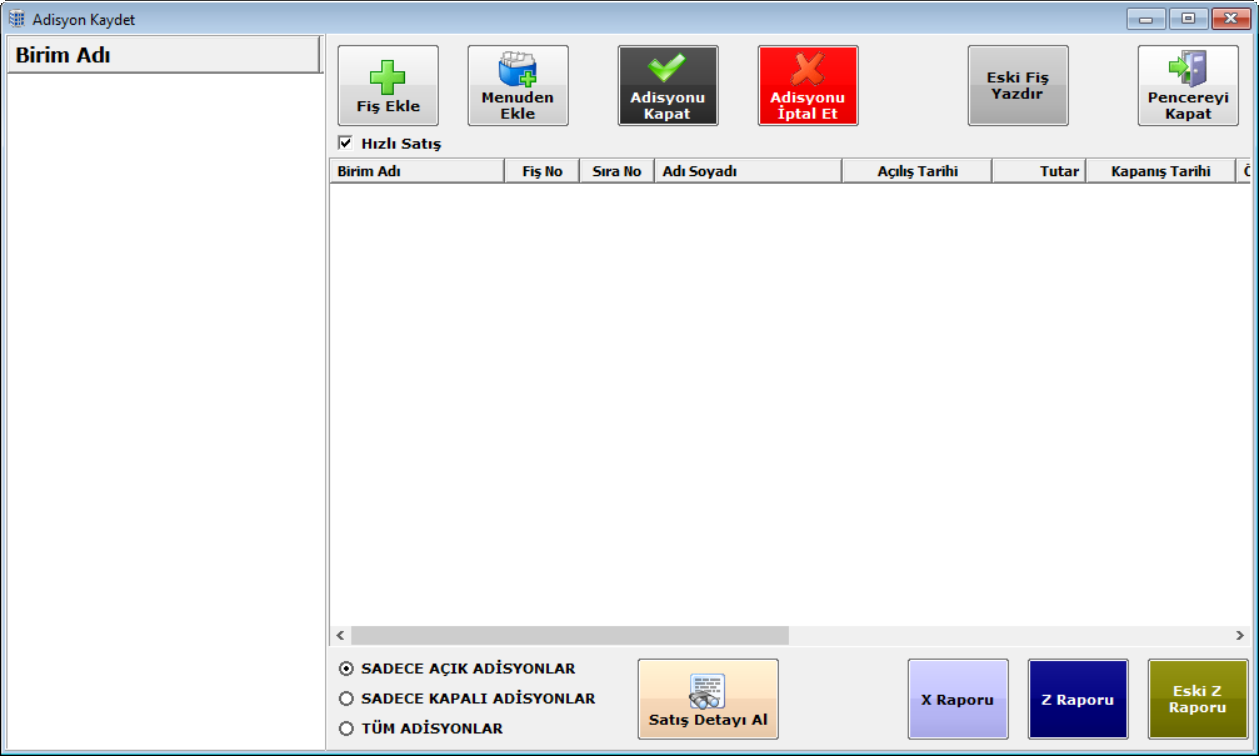Viewport: 1259px width, 756px height.
Task: Choose SADECE KAPALI ADİSYONLAR radio option
Action: 347,699
